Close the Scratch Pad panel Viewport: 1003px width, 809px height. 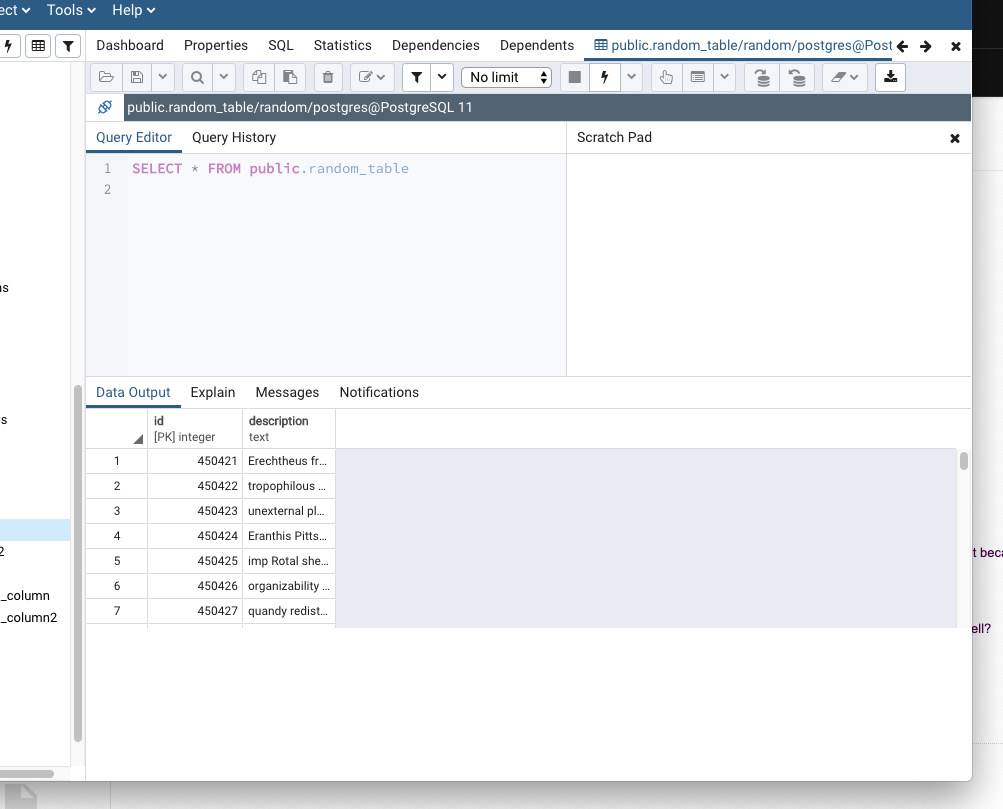point(954,138)
